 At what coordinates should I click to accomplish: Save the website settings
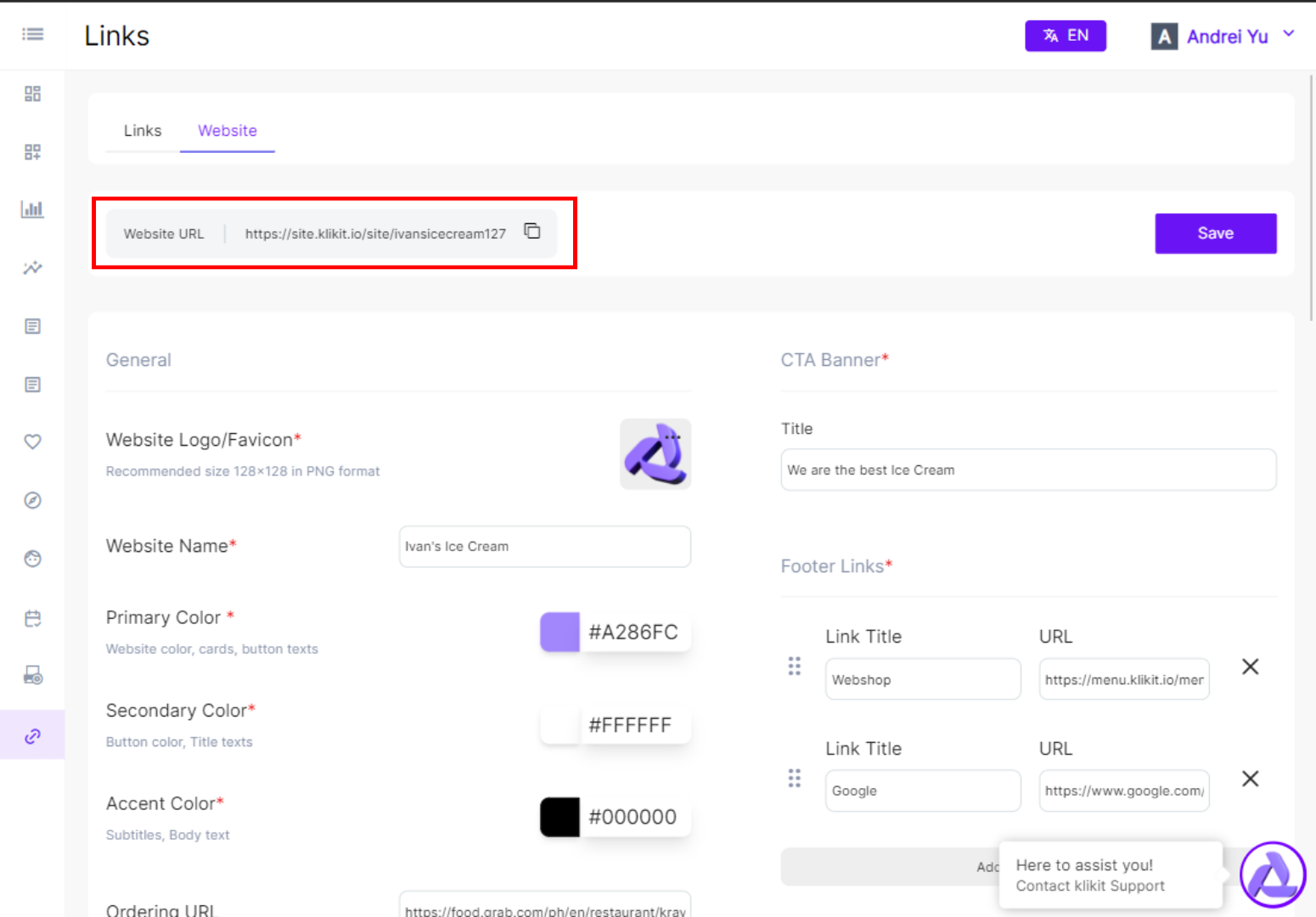click(1215, 233)
